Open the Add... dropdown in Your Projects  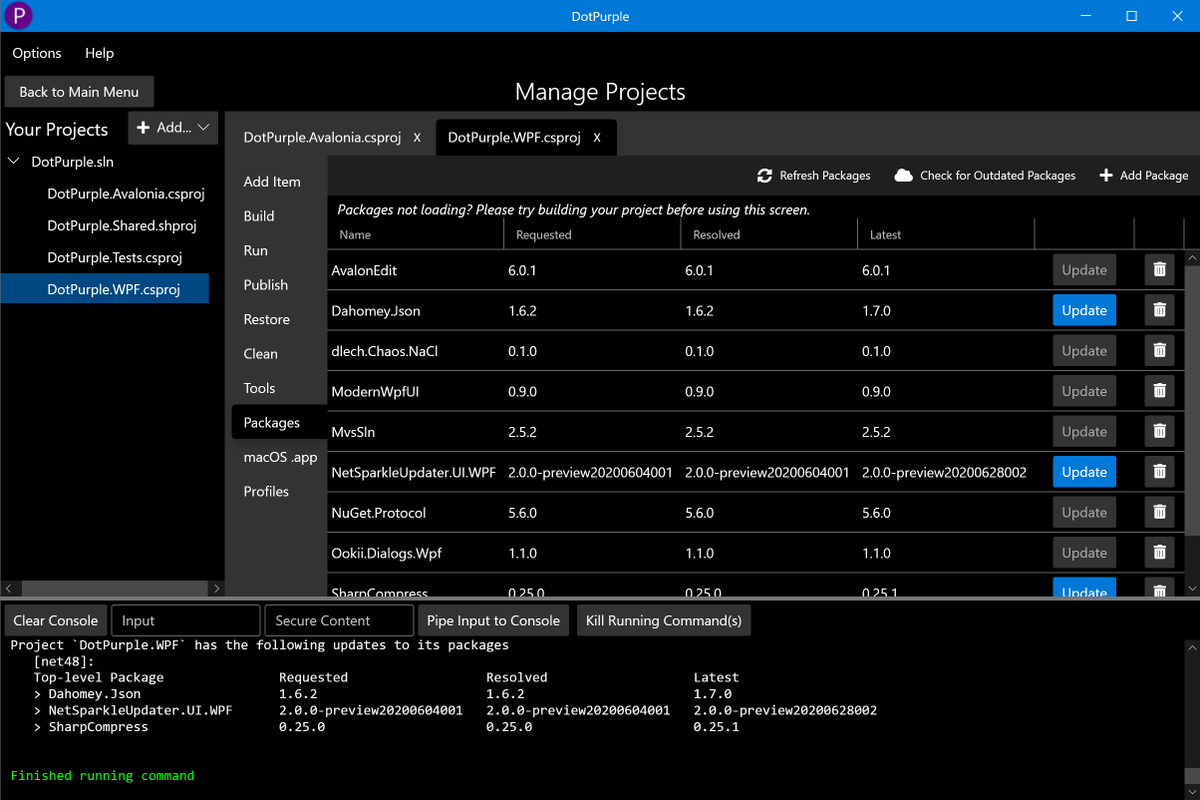[173, 127]
